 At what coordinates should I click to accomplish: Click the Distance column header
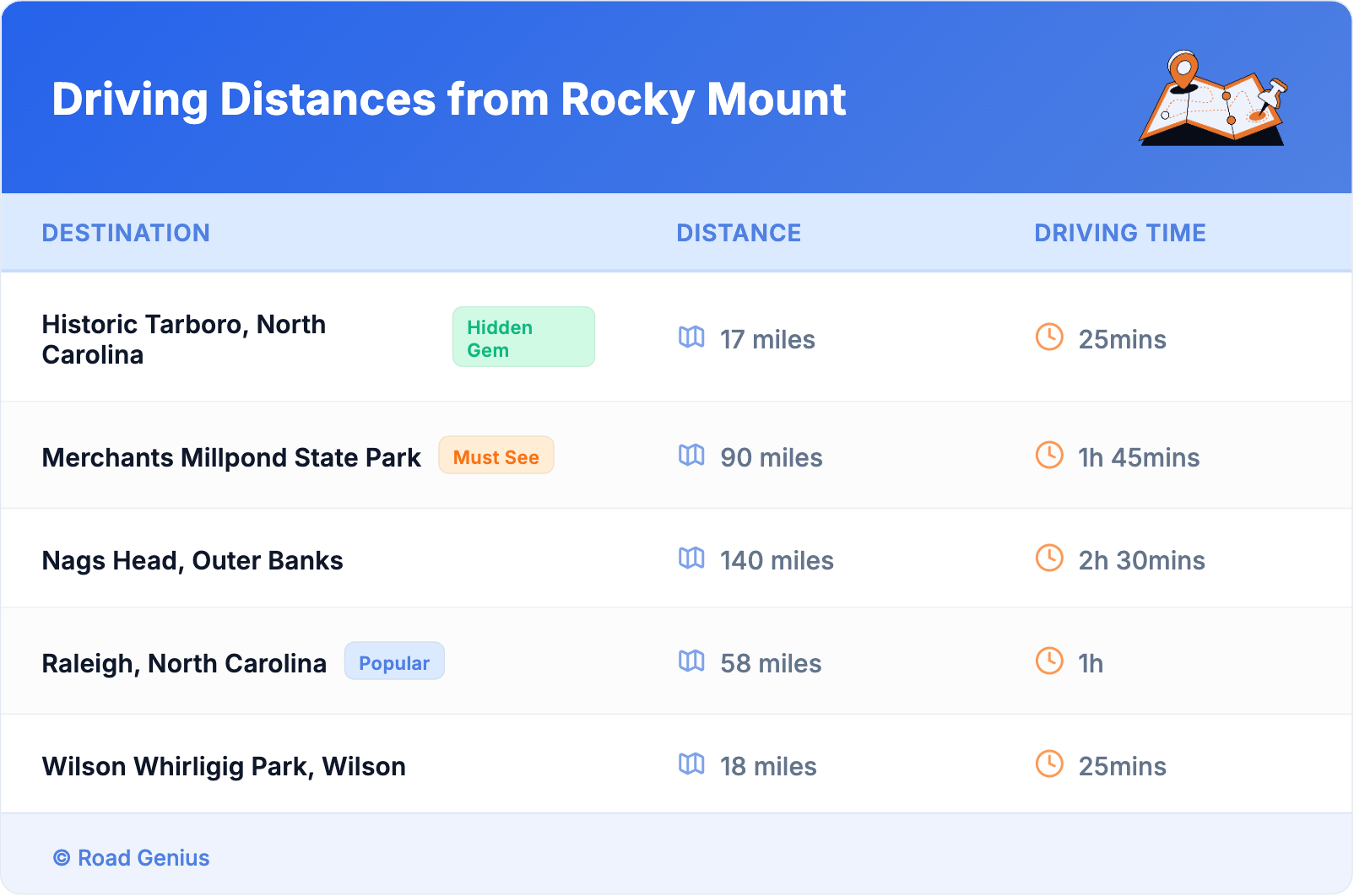coord(739,233)
